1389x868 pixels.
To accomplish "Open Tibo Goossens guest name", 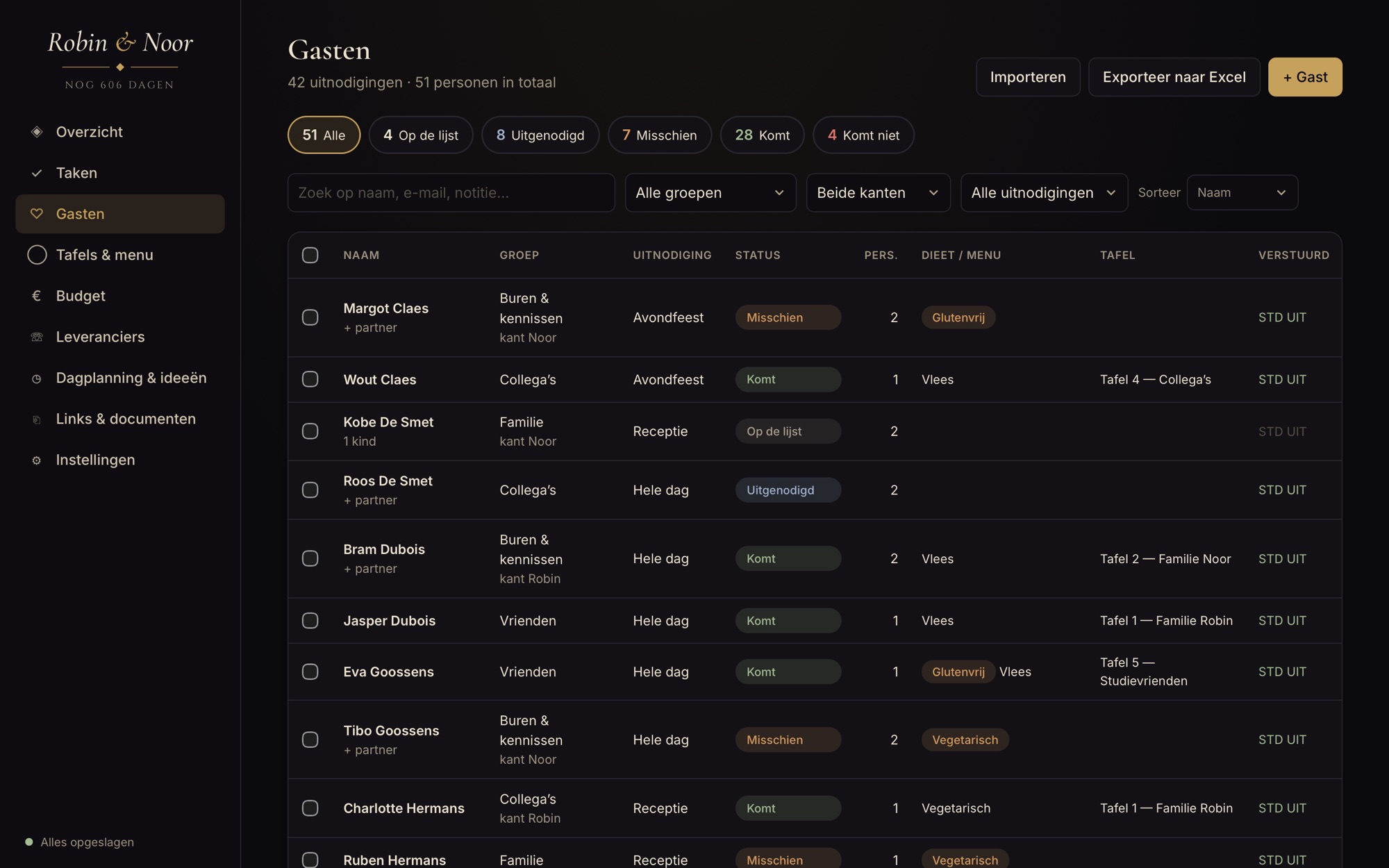I will (x=391, y=731).
